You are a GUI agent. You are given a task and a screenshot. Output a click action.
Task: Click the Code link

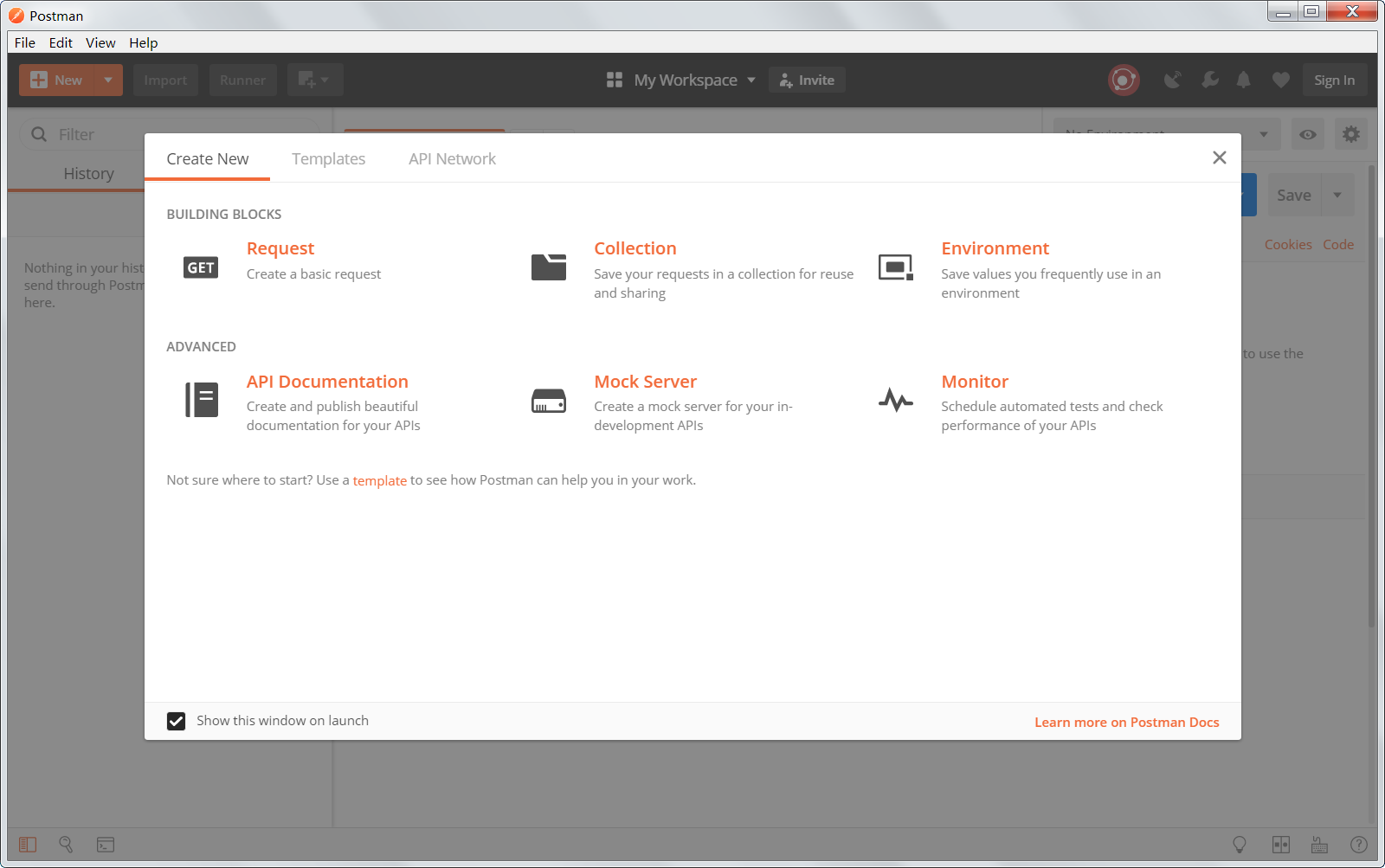1338,245
